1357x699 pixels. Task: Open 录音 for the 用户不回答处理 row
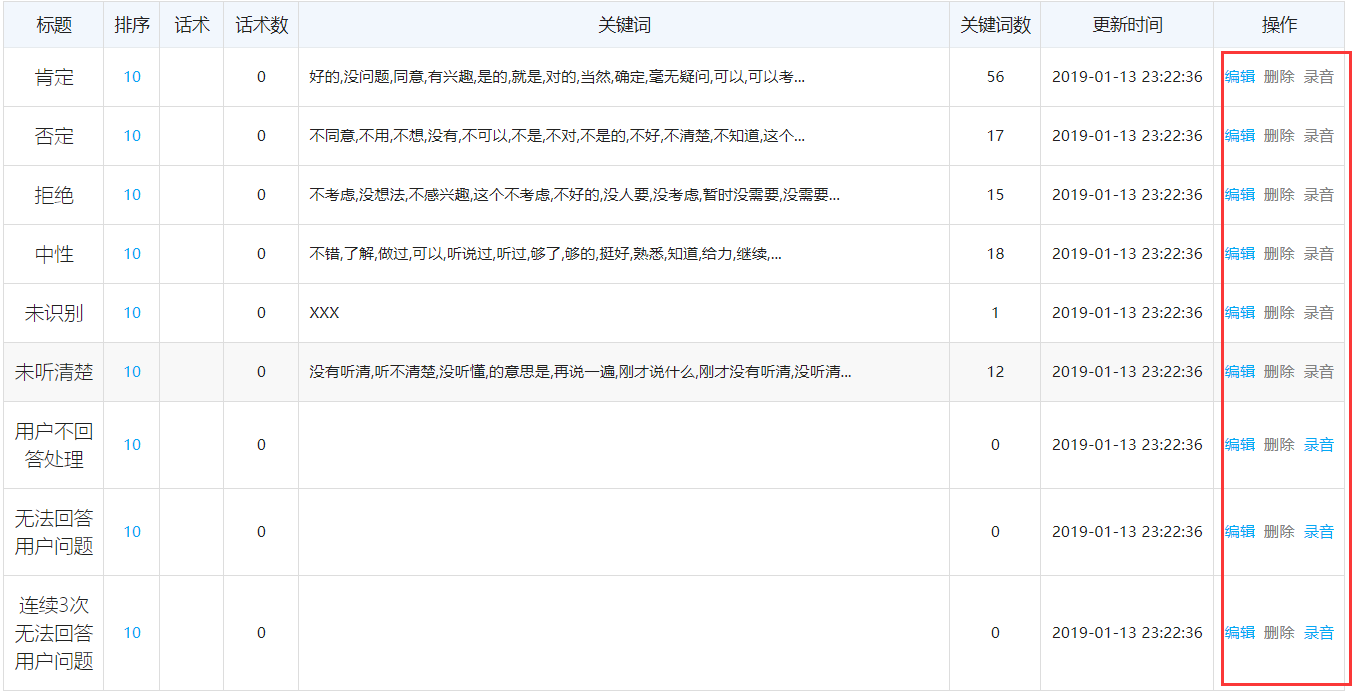click(1318, 445)
